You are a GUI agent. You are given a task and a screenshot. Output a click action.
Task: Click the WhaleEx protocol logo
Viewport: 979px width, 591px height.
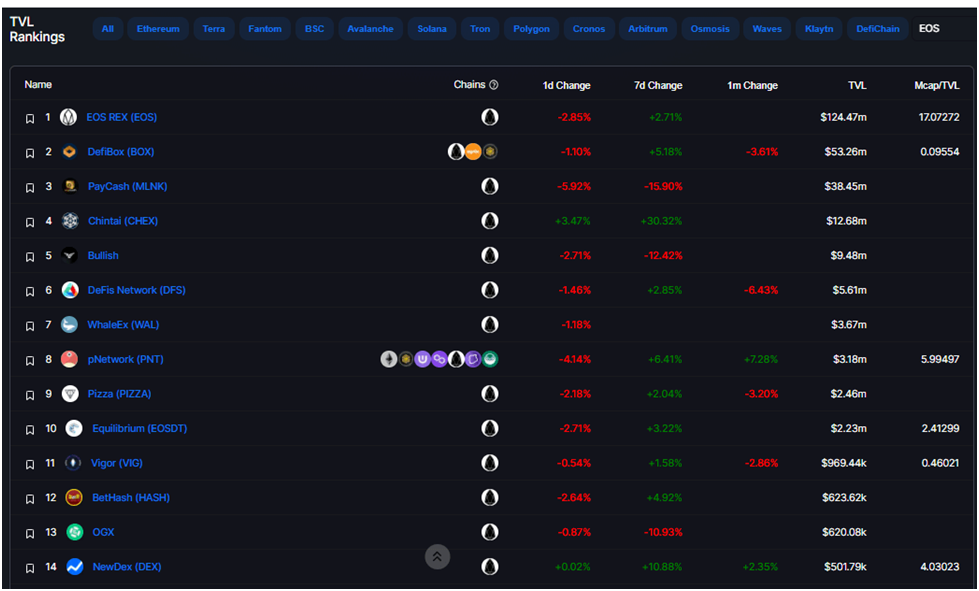point(69,325)
